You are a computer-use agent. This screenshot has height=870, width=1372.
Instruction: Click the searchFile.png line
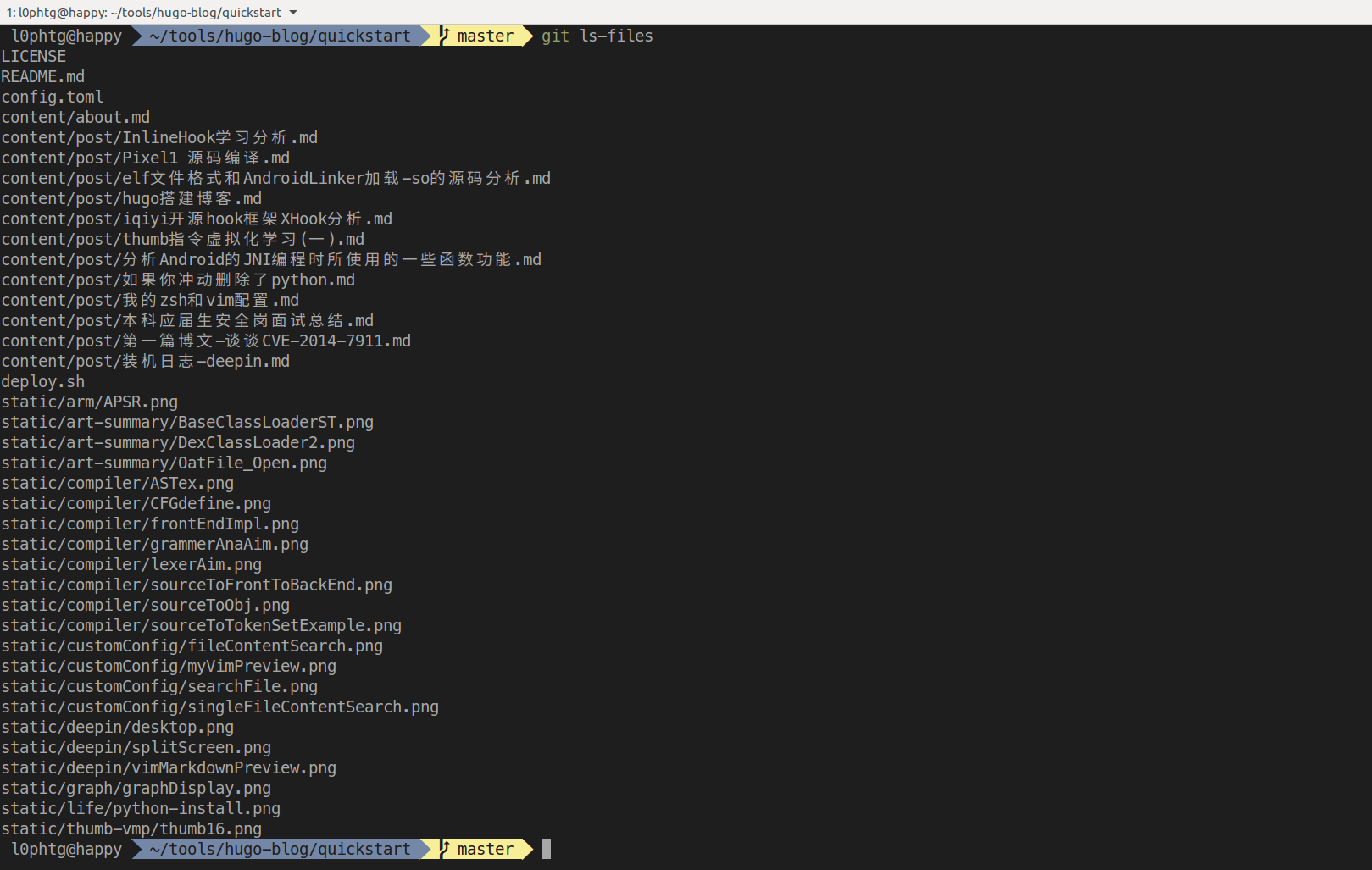point(159,686)
